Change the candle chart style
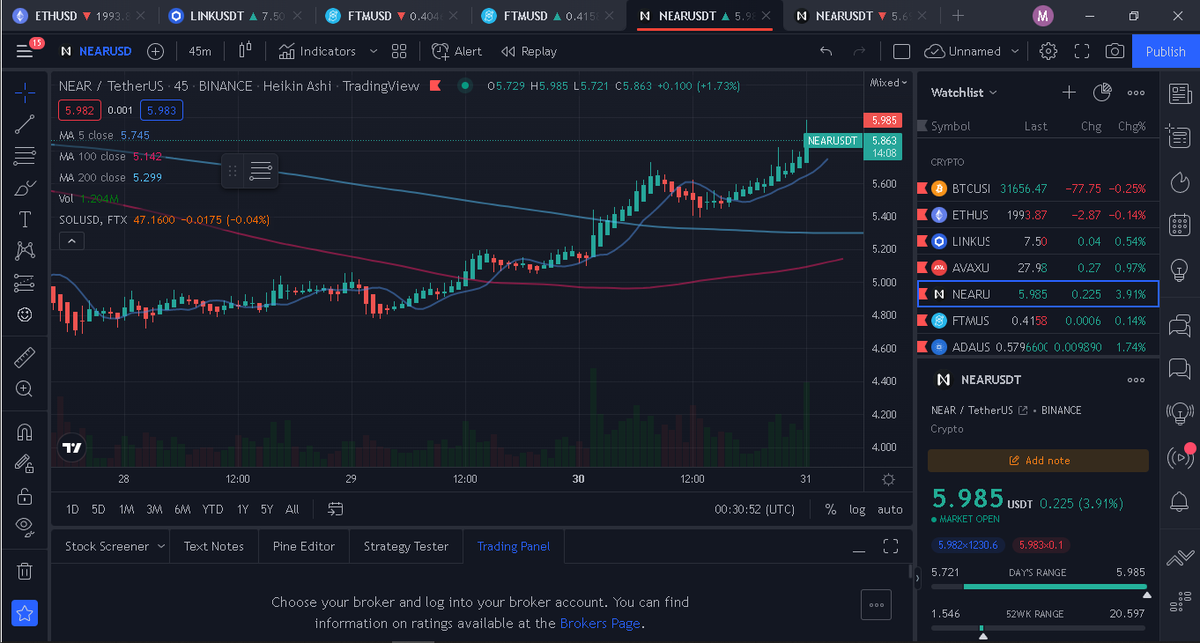The image size is (1200, 643). (244, 51)
